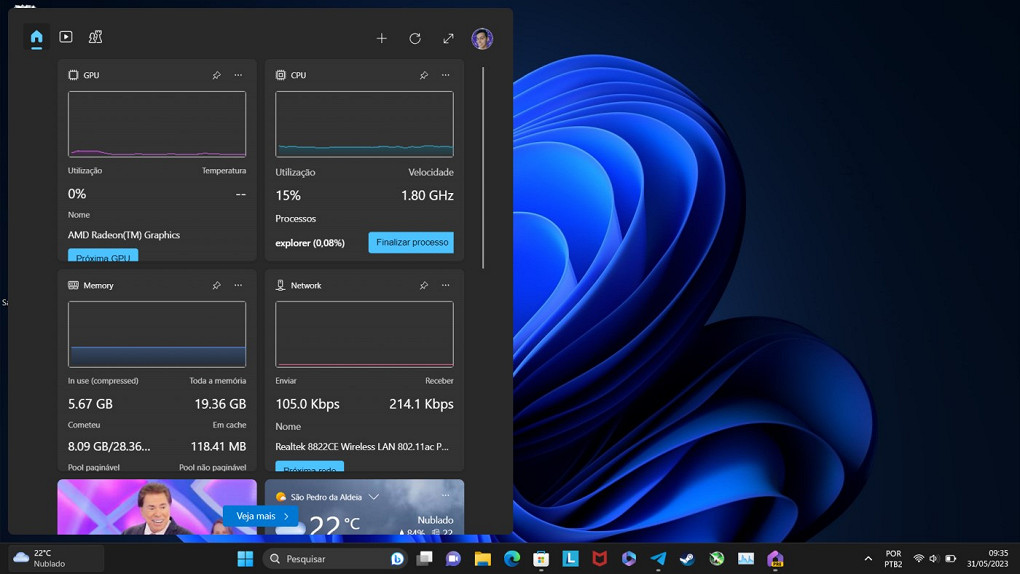Launch Steam from the taskbar
The image size is (1020, 574).
687,559
